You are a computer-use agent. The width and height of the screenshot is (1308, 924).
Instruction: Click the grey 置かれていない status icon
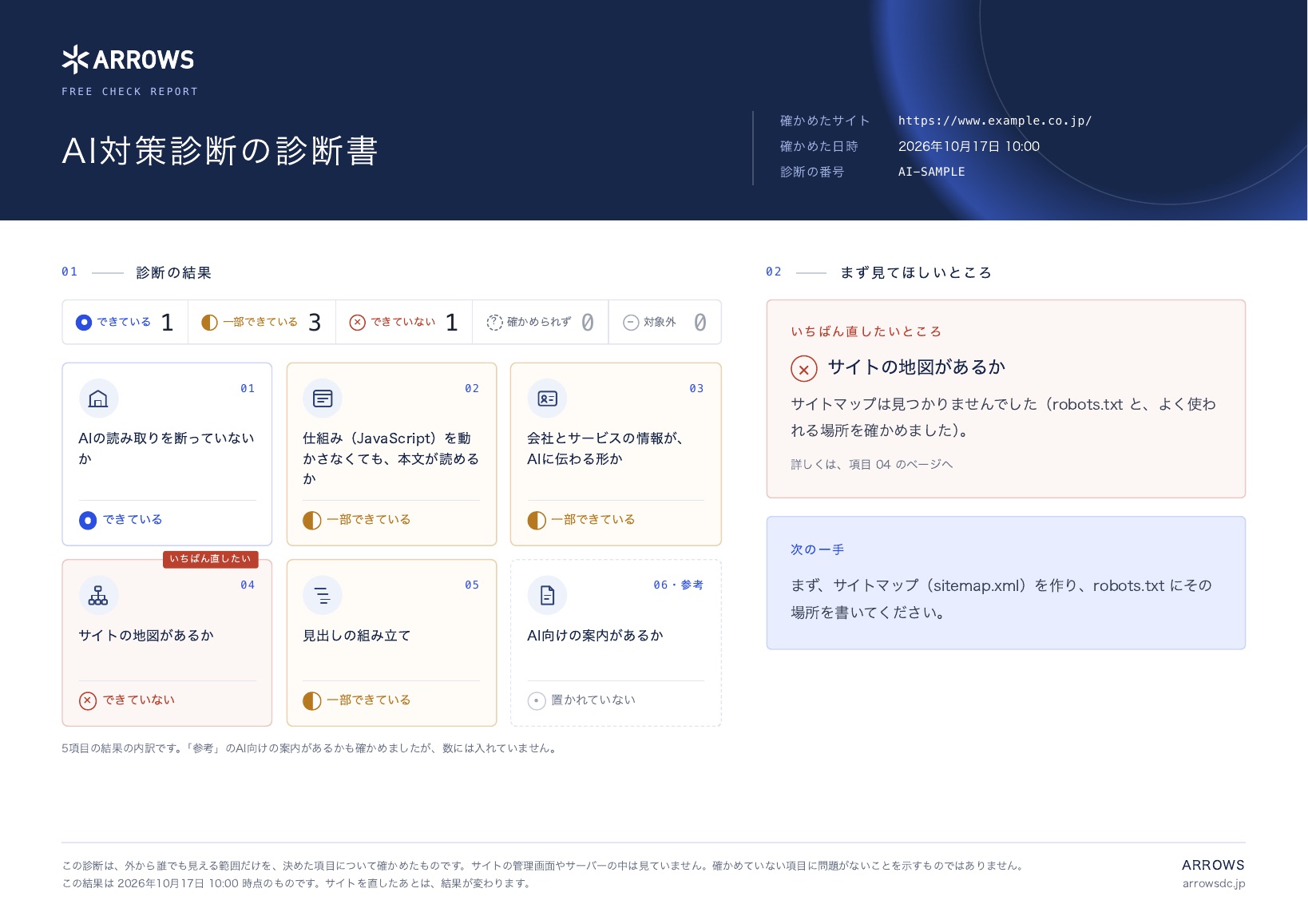point(537,701)
